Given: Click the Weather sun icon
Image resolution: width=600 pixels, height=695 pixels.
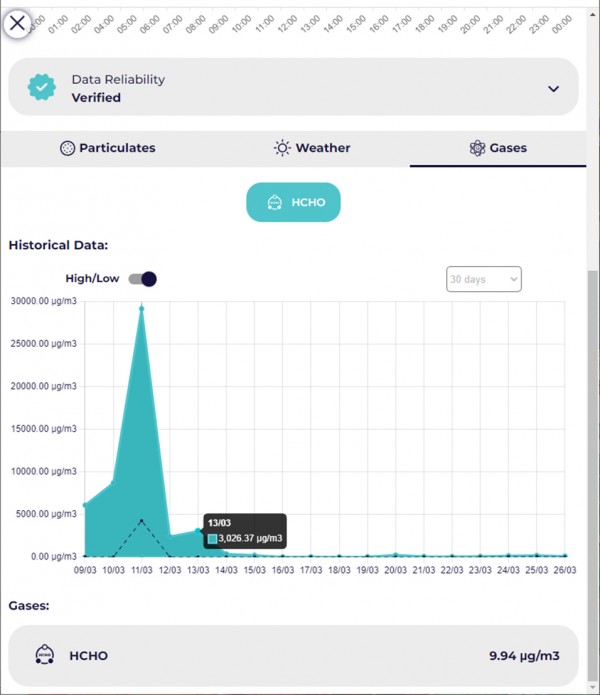Looking at the screenshot, I should (x=283, y=148).
